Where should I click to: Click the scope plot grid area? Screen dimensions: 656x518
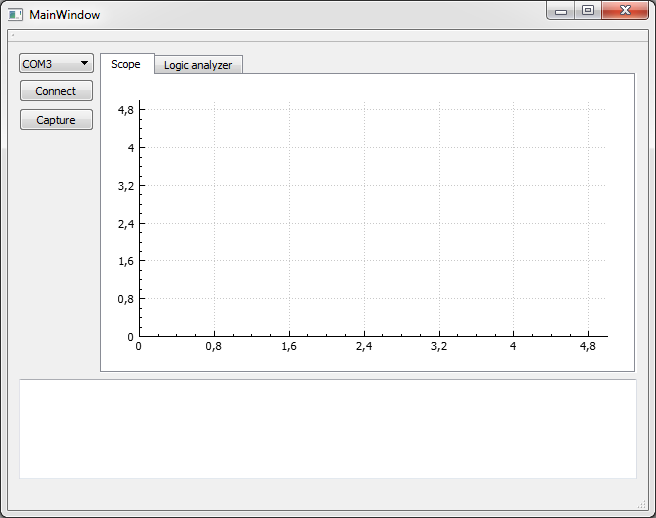(x=373, y=219)
